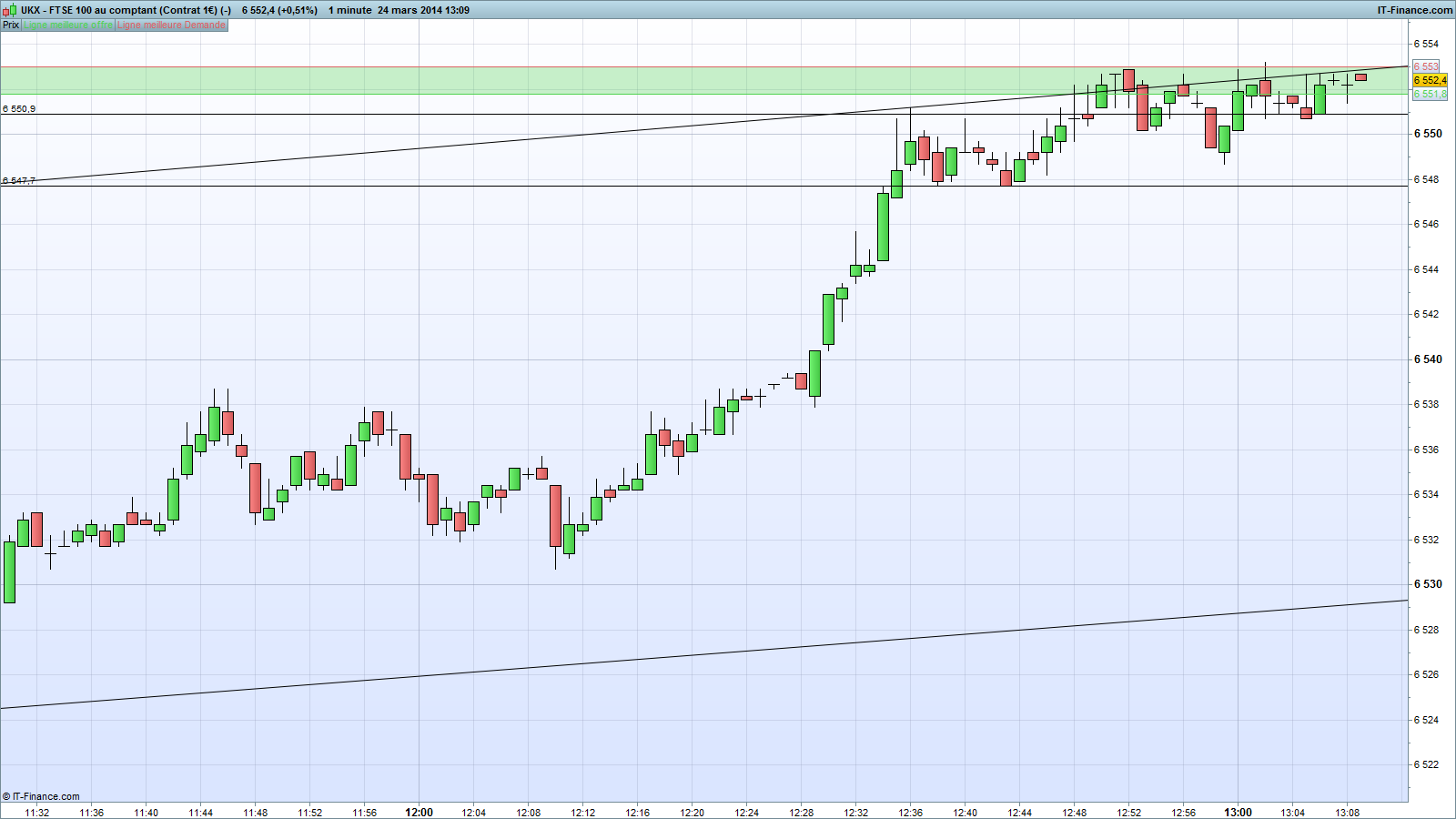1456x819 pixels.
Task: Select the Prix label tab
Action: coord(11,25)
